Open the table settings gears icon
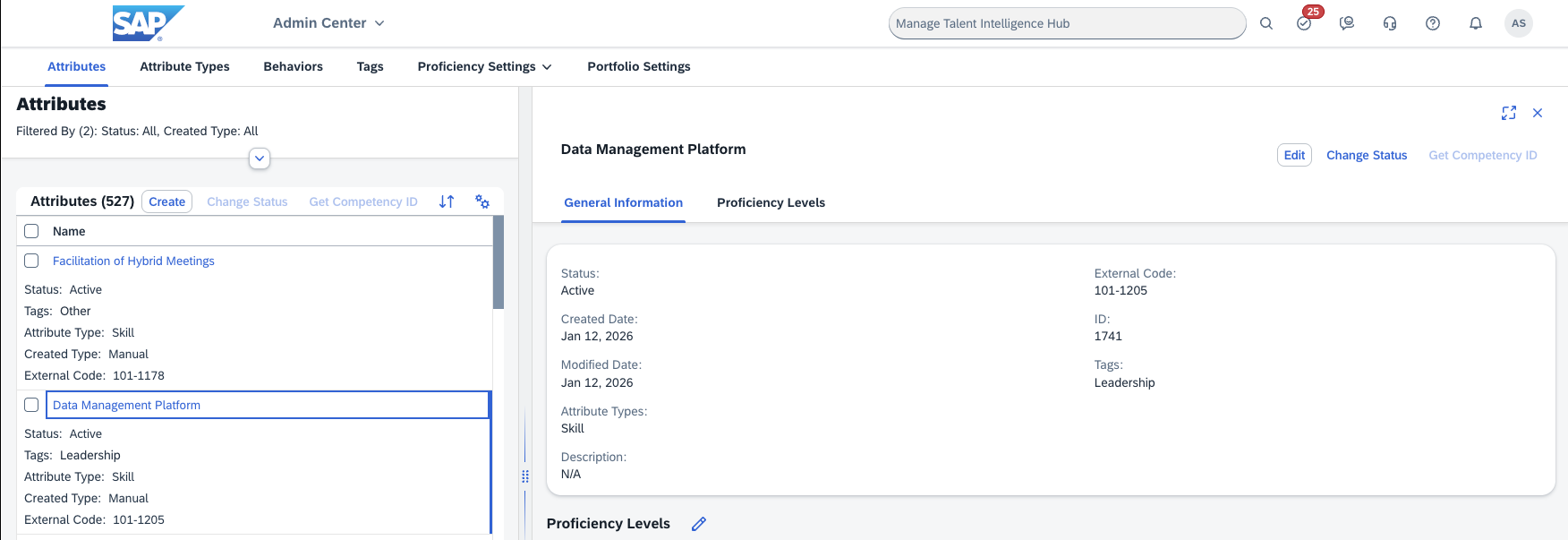Image resolution: width=1568 pixels, height=540 pixels. 482,201
